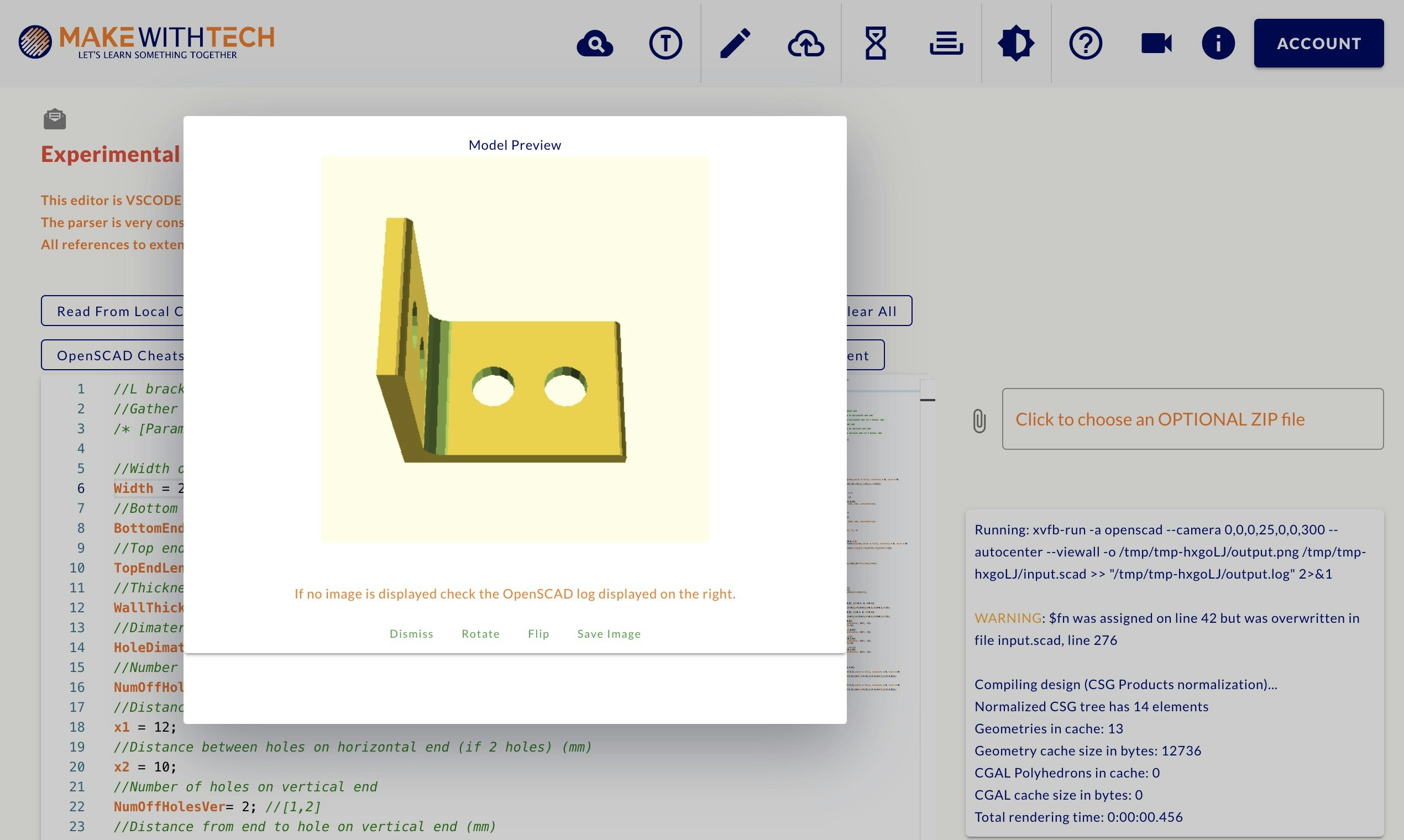The width and height of the screenshot is (1404, 840).
Task: Select the pencil edit icon
Action: (735, 44)
